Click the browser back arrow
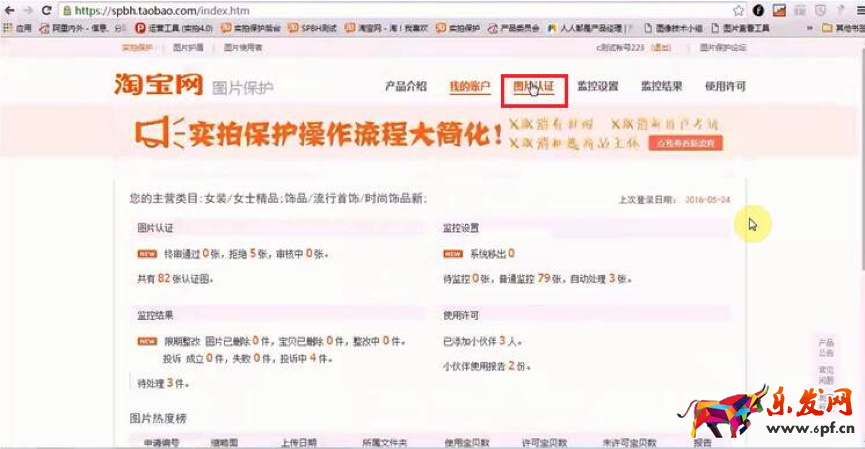 pos(10,10)
